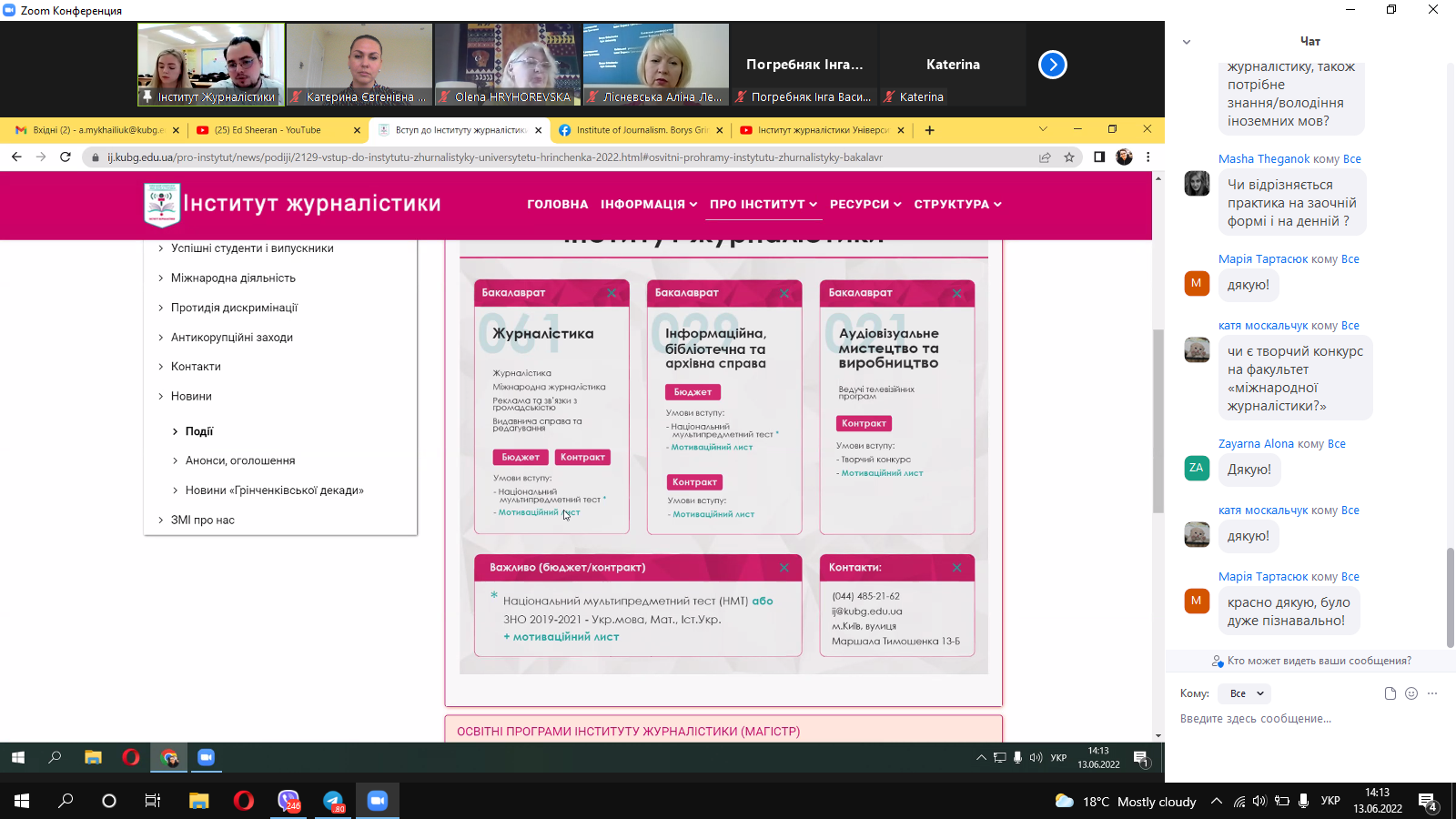Click the next participants arrow button
Viewport: 1456px width, 819px height.
coord(1052,65)
